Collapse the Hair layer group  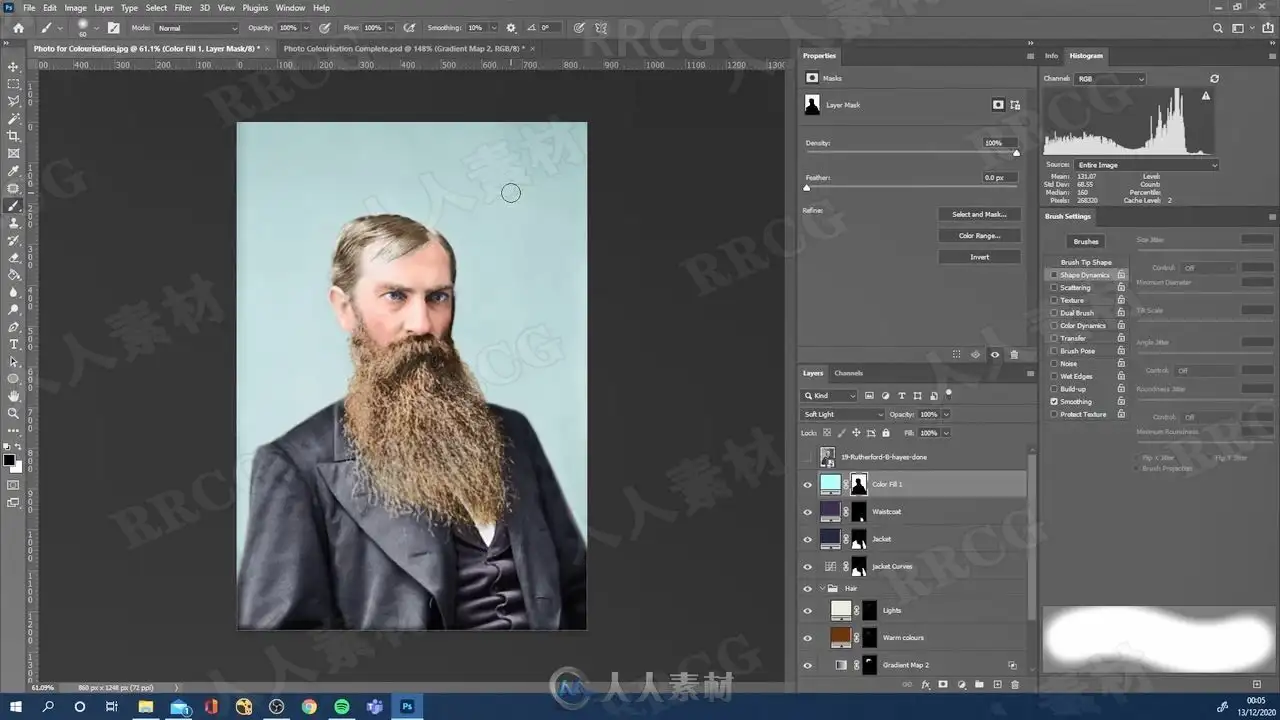click(822, 588)
